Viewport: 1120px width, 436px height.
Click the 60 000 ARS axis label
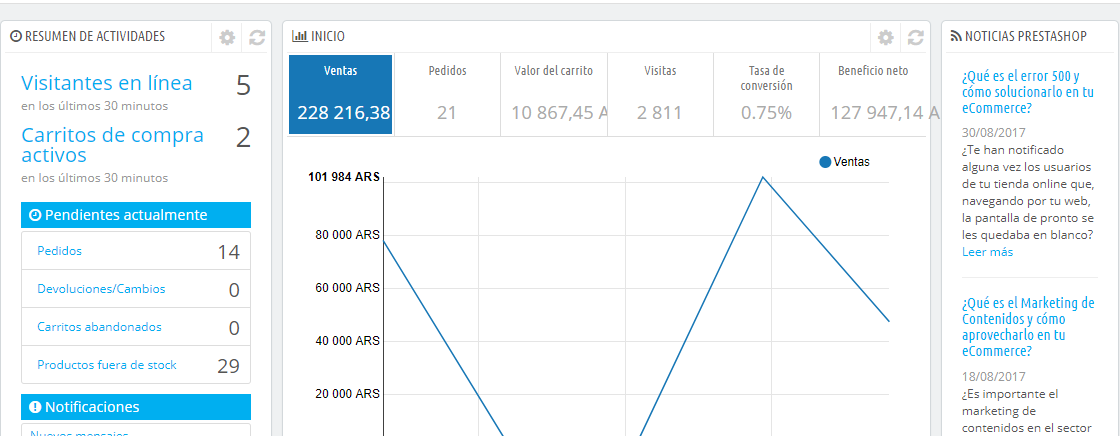(347, 288)
